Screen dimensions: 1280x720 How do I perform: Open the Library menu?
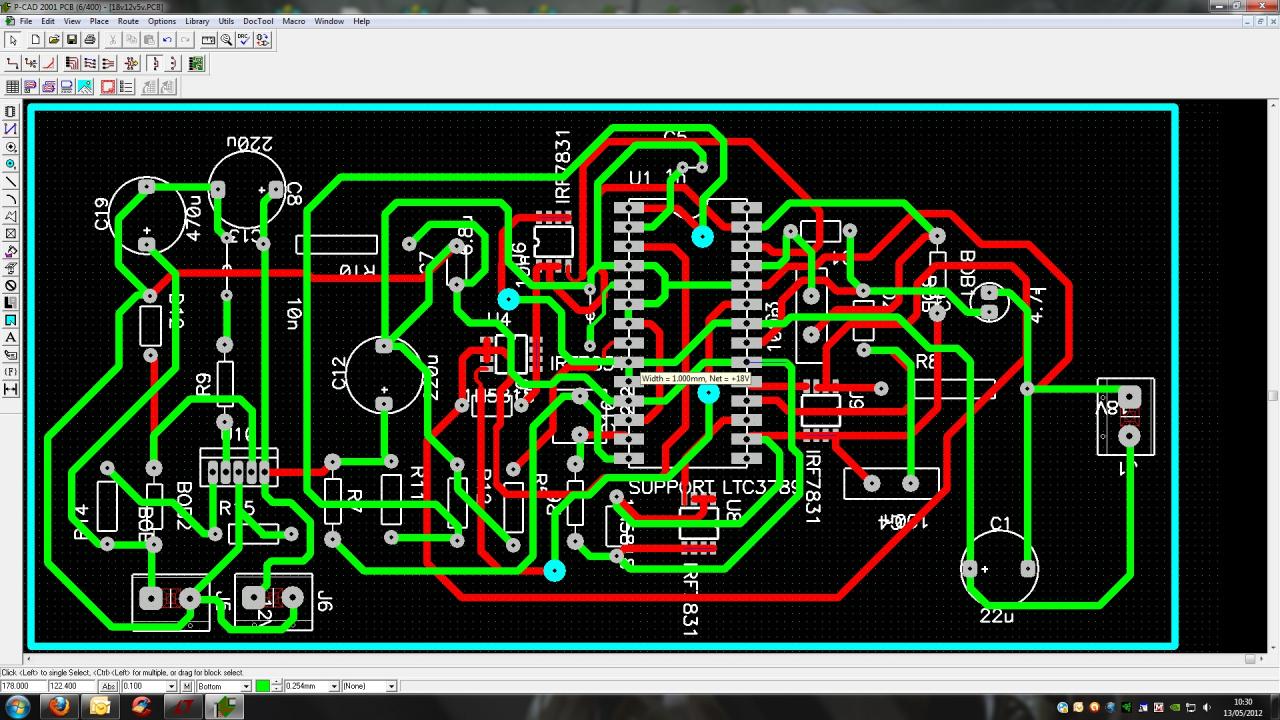pos(197,21)
